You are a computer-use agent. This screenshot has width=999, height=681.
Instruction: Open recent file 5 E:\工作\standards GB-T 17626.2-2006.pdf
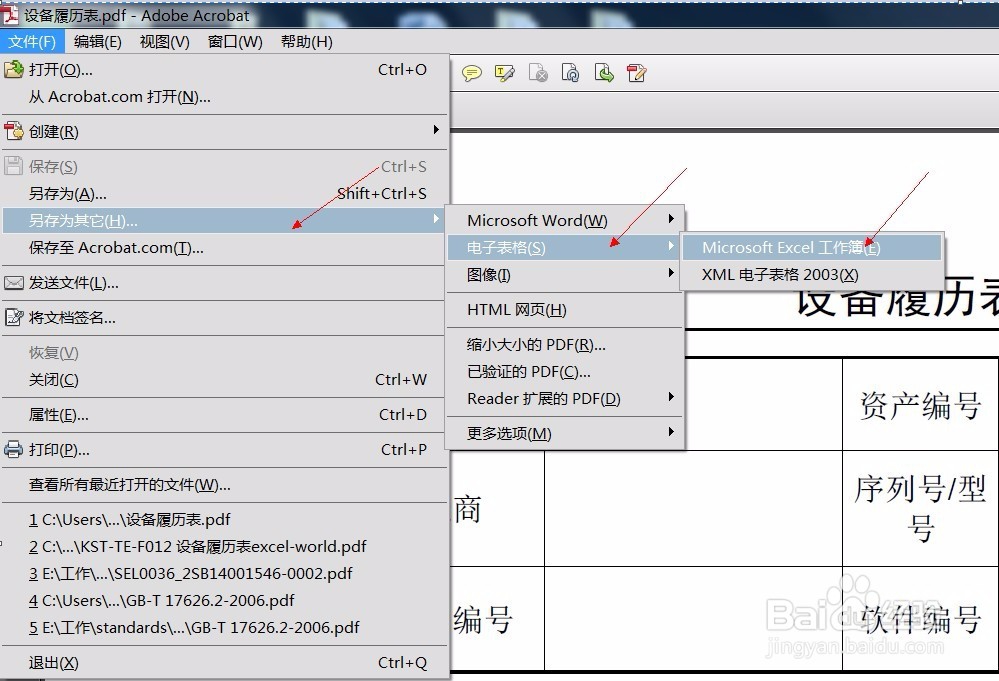coord(225,627)
